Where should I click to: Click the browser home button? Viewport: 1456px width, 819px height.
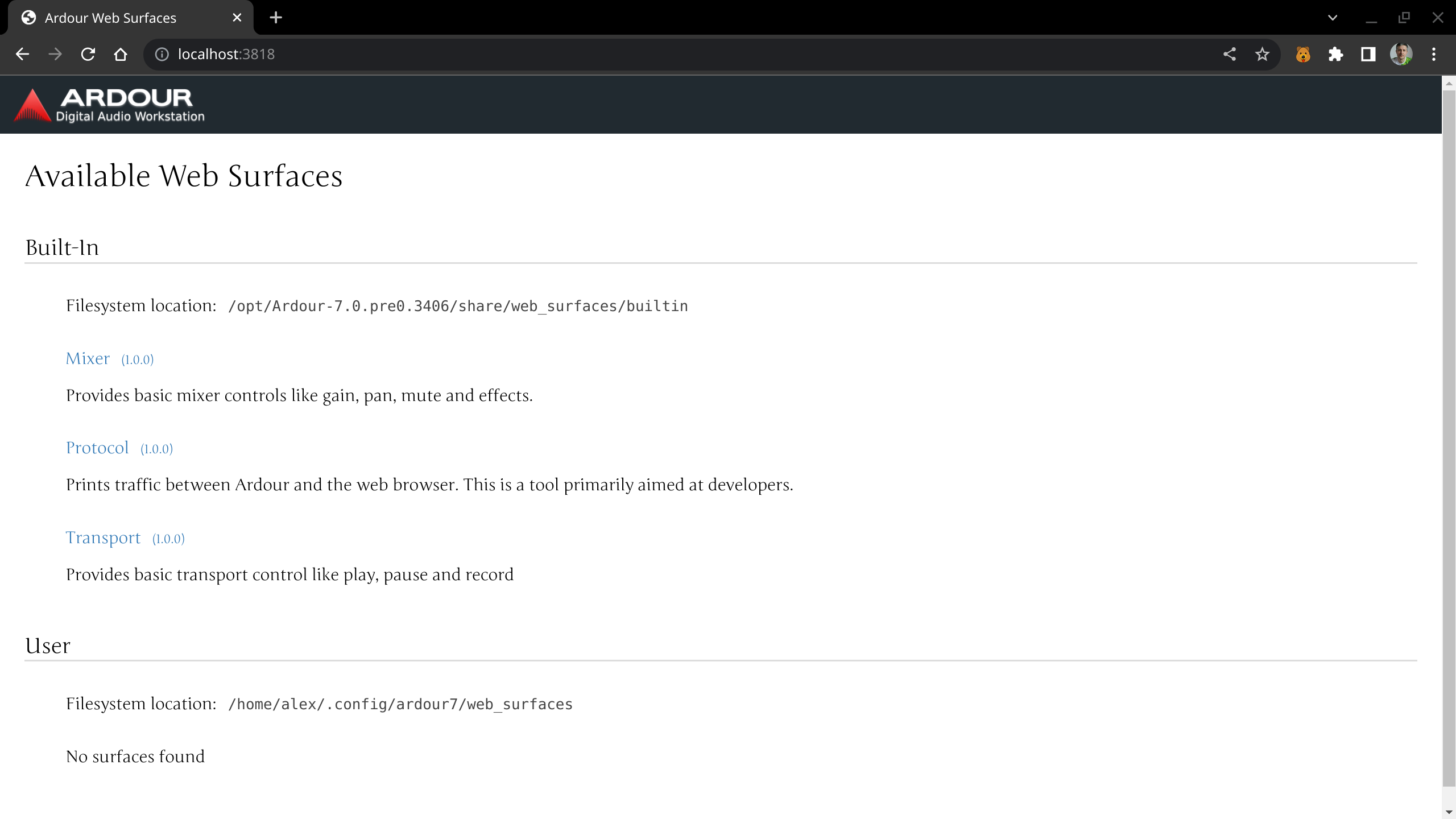(x=120, y=54)
